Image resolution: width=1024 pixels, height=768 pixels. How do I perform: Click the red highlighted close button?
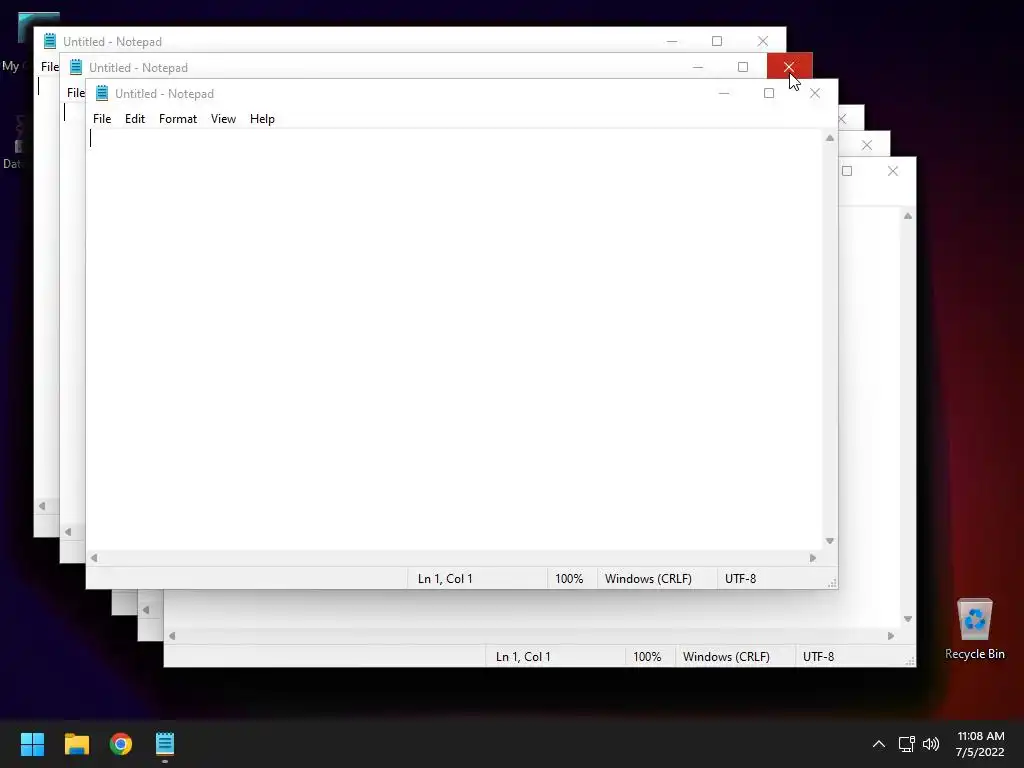click(x=789, y=67)
